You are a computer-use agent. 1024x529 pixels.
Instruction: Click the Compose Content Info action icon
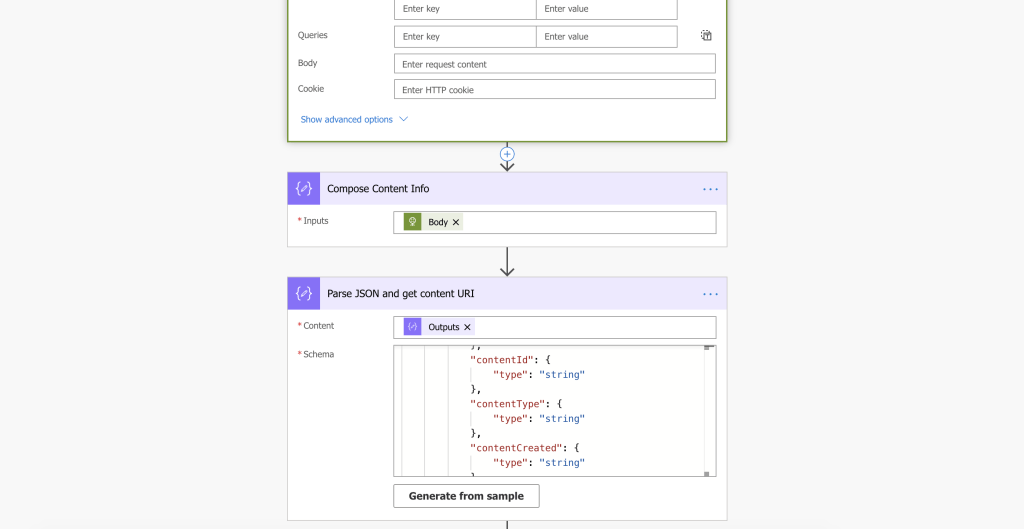coord(304,189)
